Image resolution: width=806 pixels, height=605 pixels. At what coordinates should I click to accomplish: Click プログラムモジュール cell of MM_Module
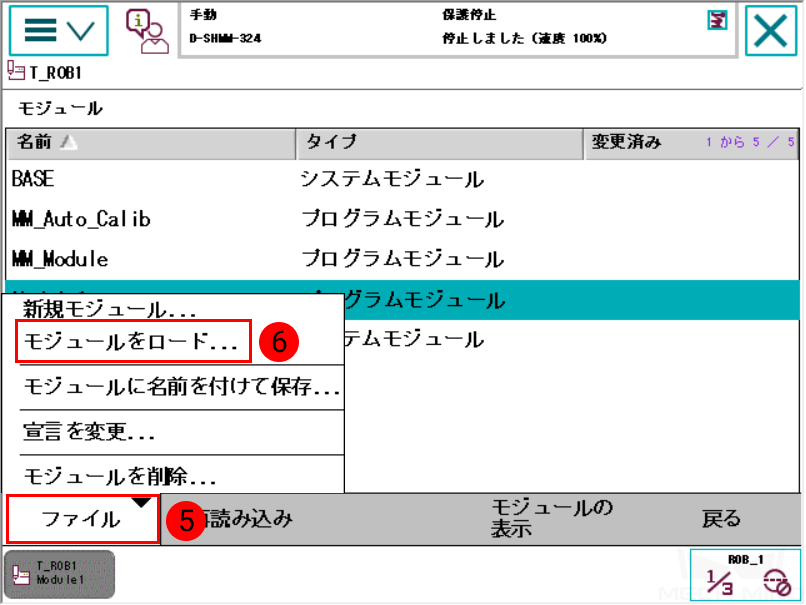[402, 259]
